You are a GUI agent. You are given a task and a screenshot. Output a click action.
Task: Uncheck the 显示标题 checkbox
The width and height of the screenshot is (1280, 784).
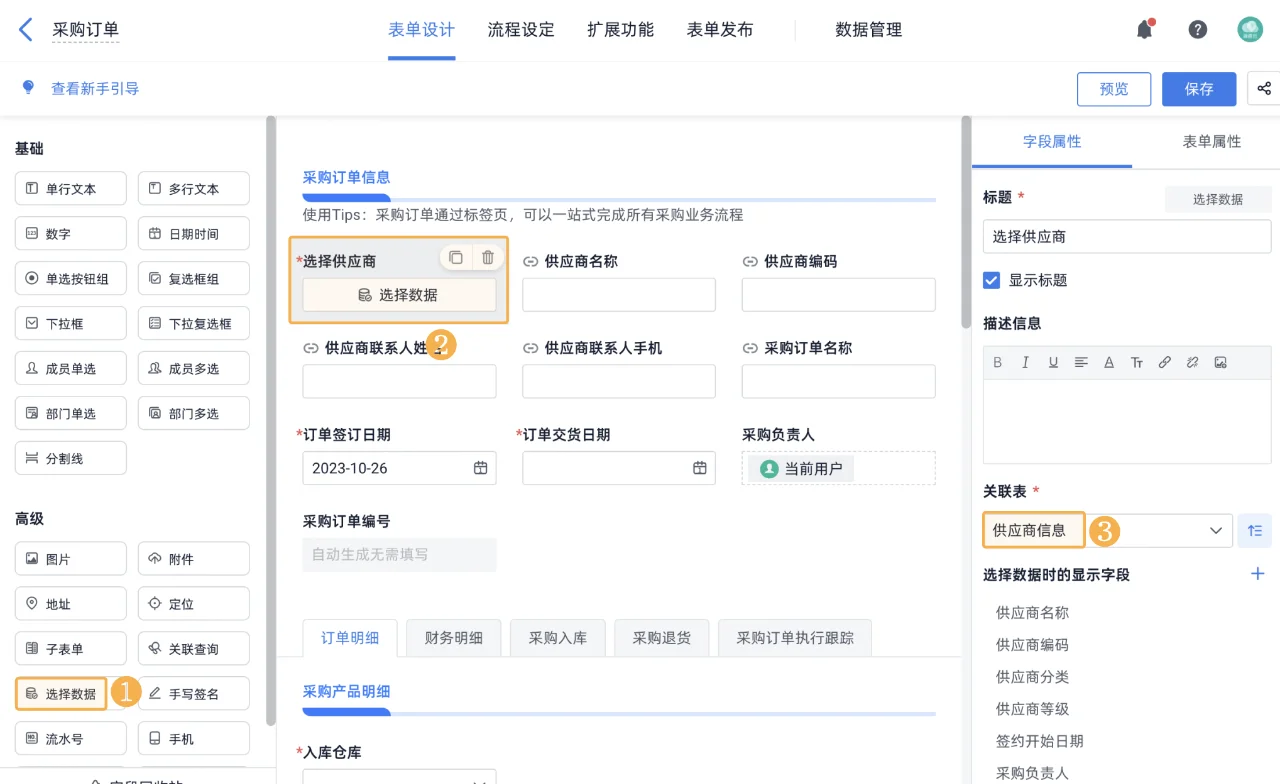click(x=991, y=280)
